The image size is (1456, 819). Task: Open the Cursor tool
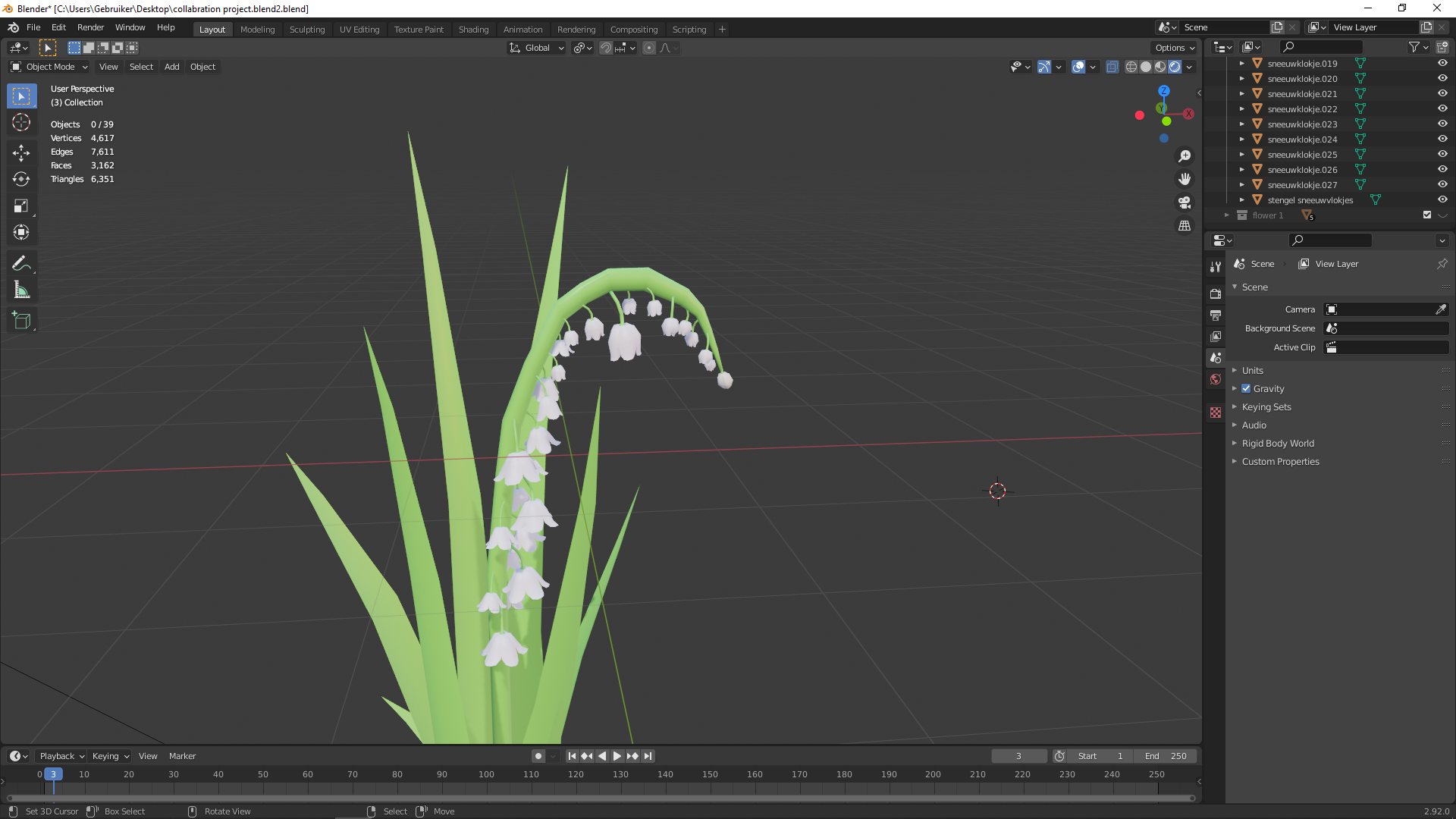21,122
